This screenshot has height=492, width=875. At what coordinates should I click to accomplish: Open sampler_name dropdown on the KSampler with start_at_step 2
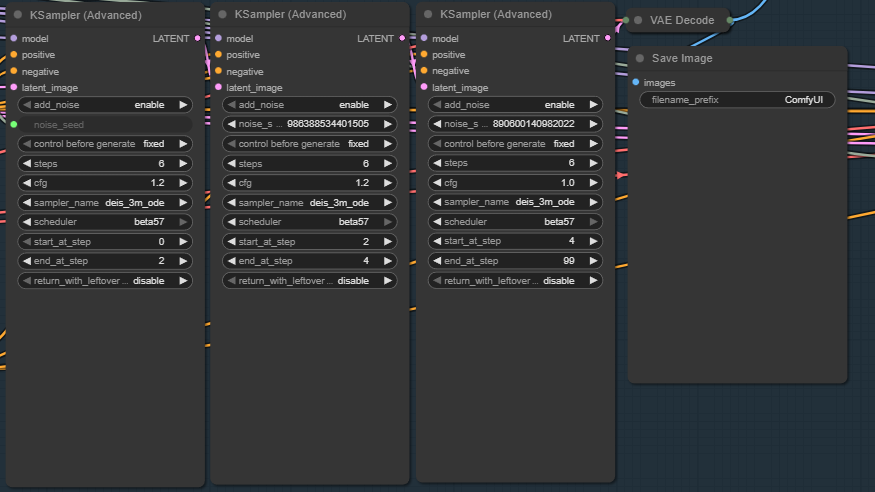(x=310, y=202)
